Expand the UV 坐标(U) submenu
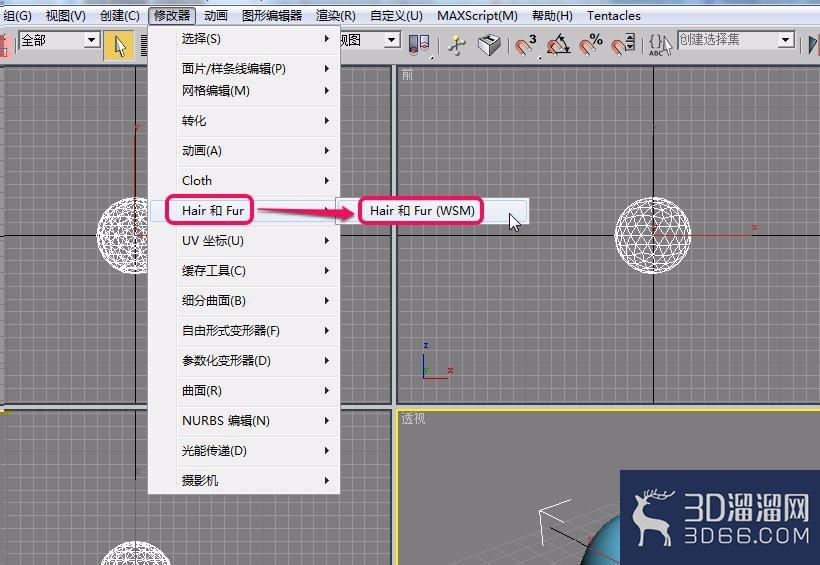 point(244,241)
